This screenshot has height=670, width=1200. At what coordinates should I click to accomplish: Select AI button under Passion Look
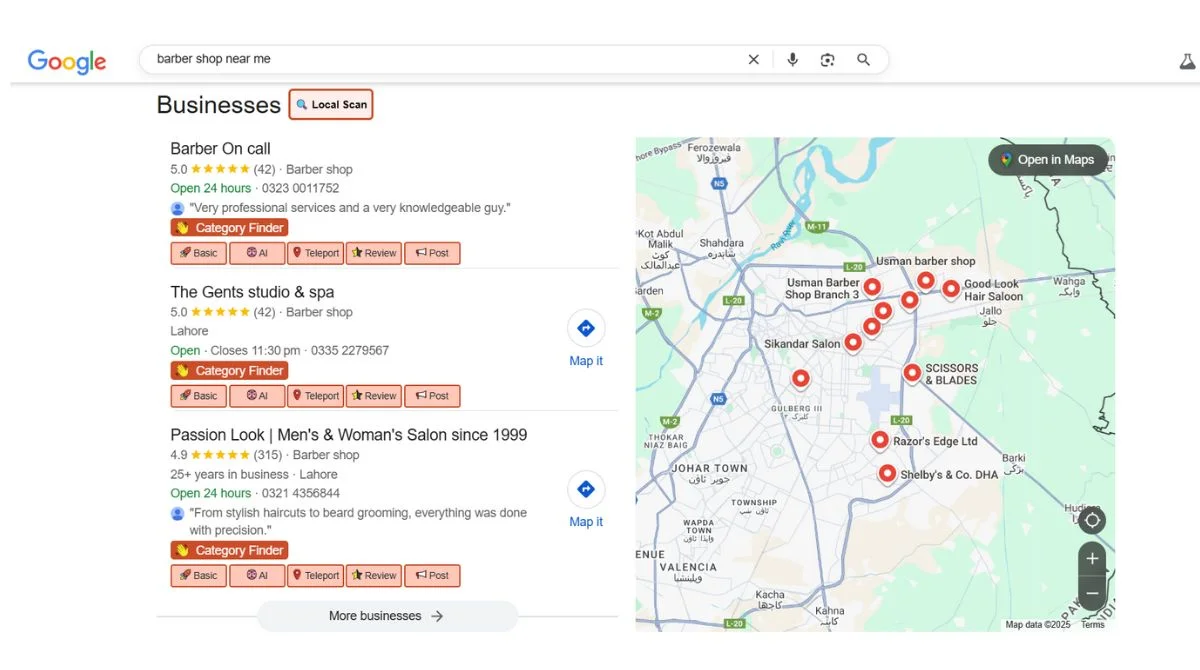point(257,576)
